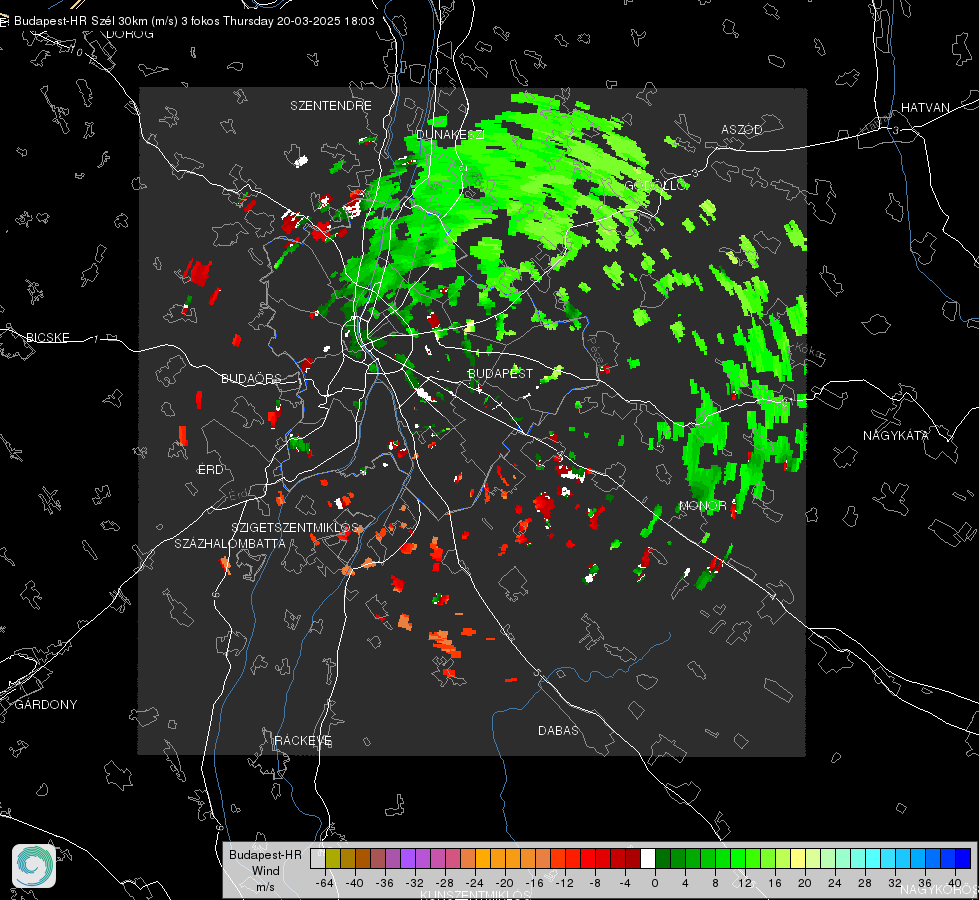979x900 pixels.
Task: Click the SZÁZHALOMBATTA label
Action: click(x=230, y=543)
